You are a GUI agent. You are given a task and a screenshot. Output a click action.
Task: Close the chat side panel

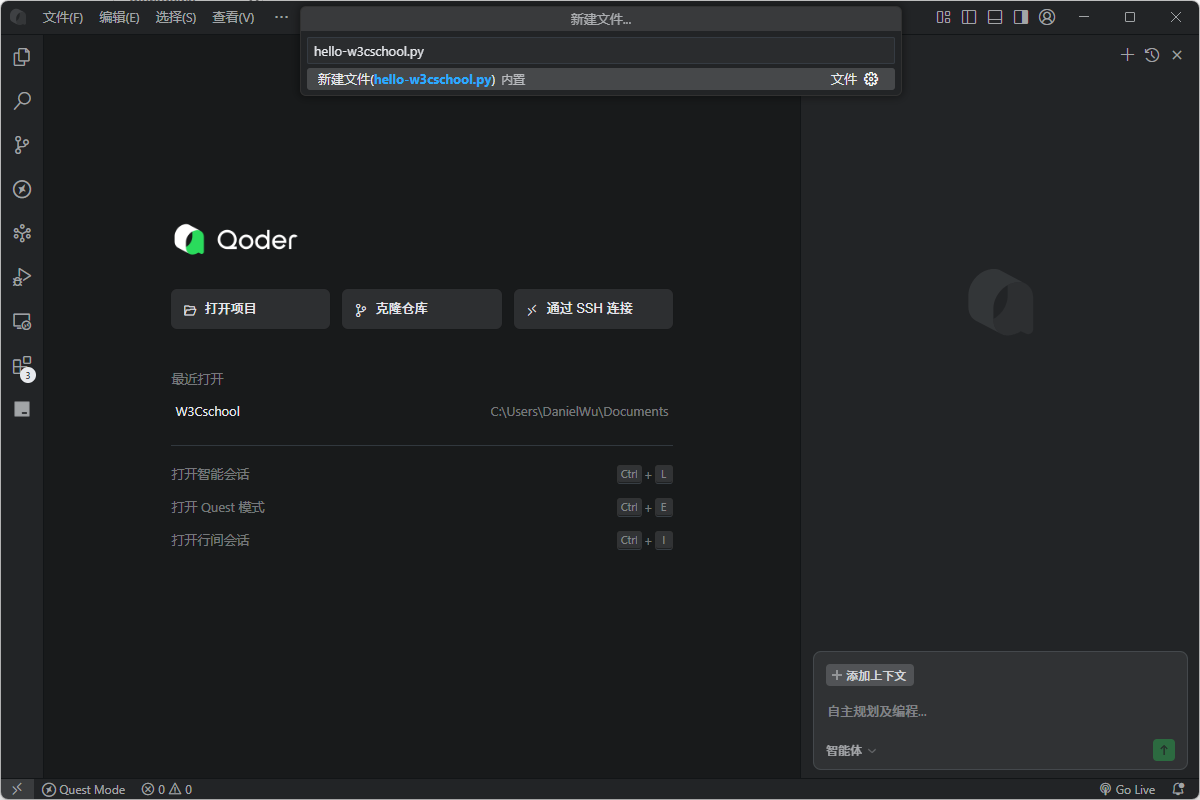(1177, 55)
